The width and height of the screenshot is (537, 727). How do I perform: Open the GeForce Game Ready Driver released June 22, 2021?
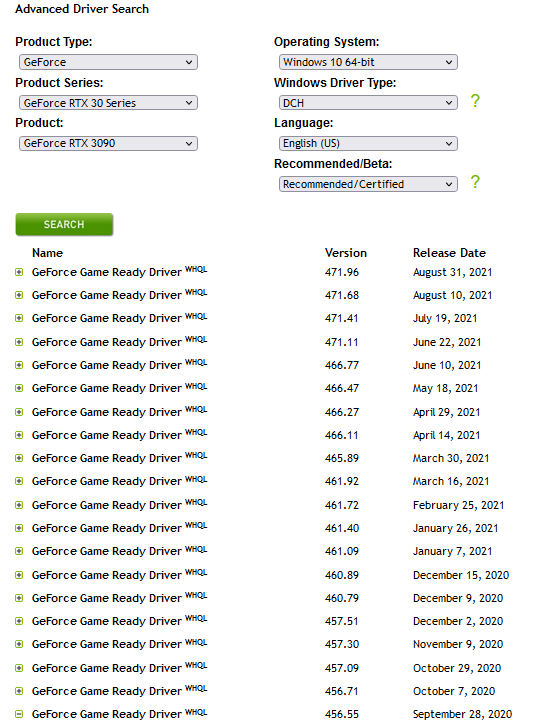[120, 342]
